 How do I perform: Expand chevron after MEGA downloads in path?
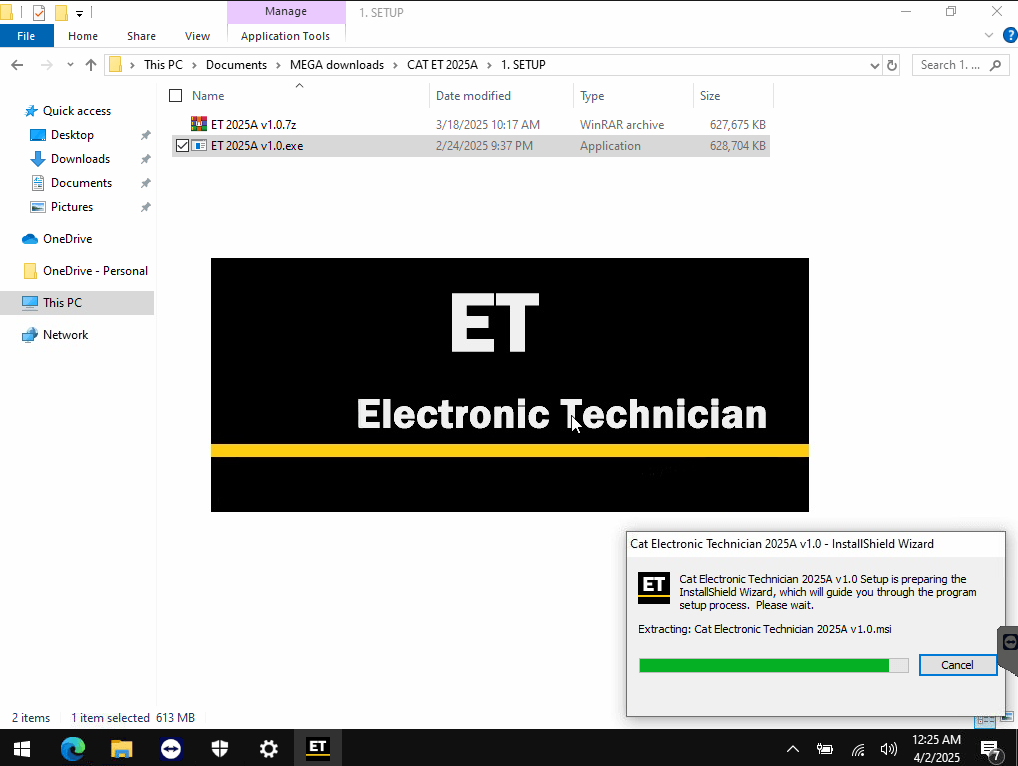tap(395, 65)
